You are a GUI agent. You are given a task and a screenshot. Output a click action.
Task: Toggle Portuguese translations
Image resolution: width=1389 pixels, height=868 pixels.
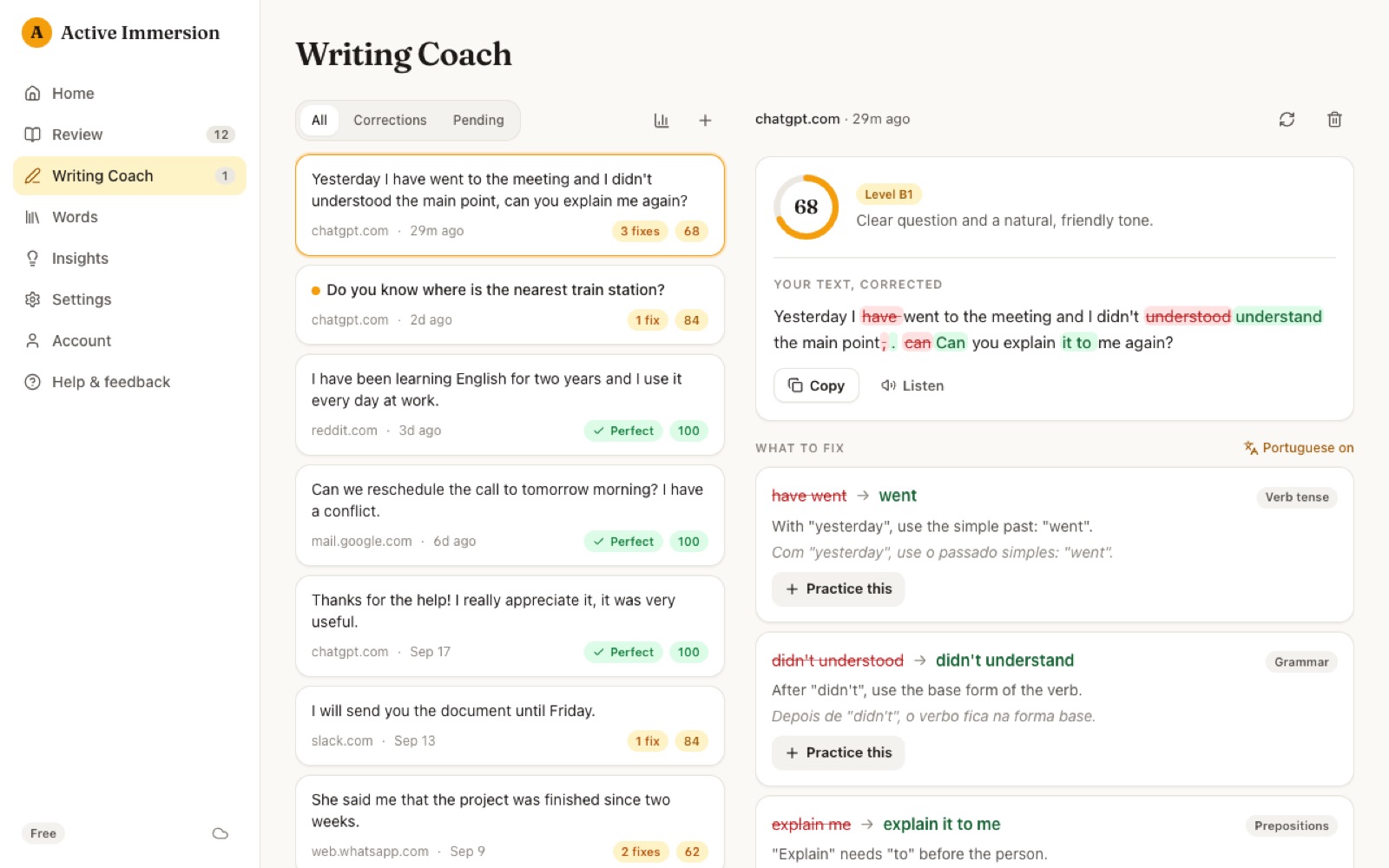coord(1299,448)
